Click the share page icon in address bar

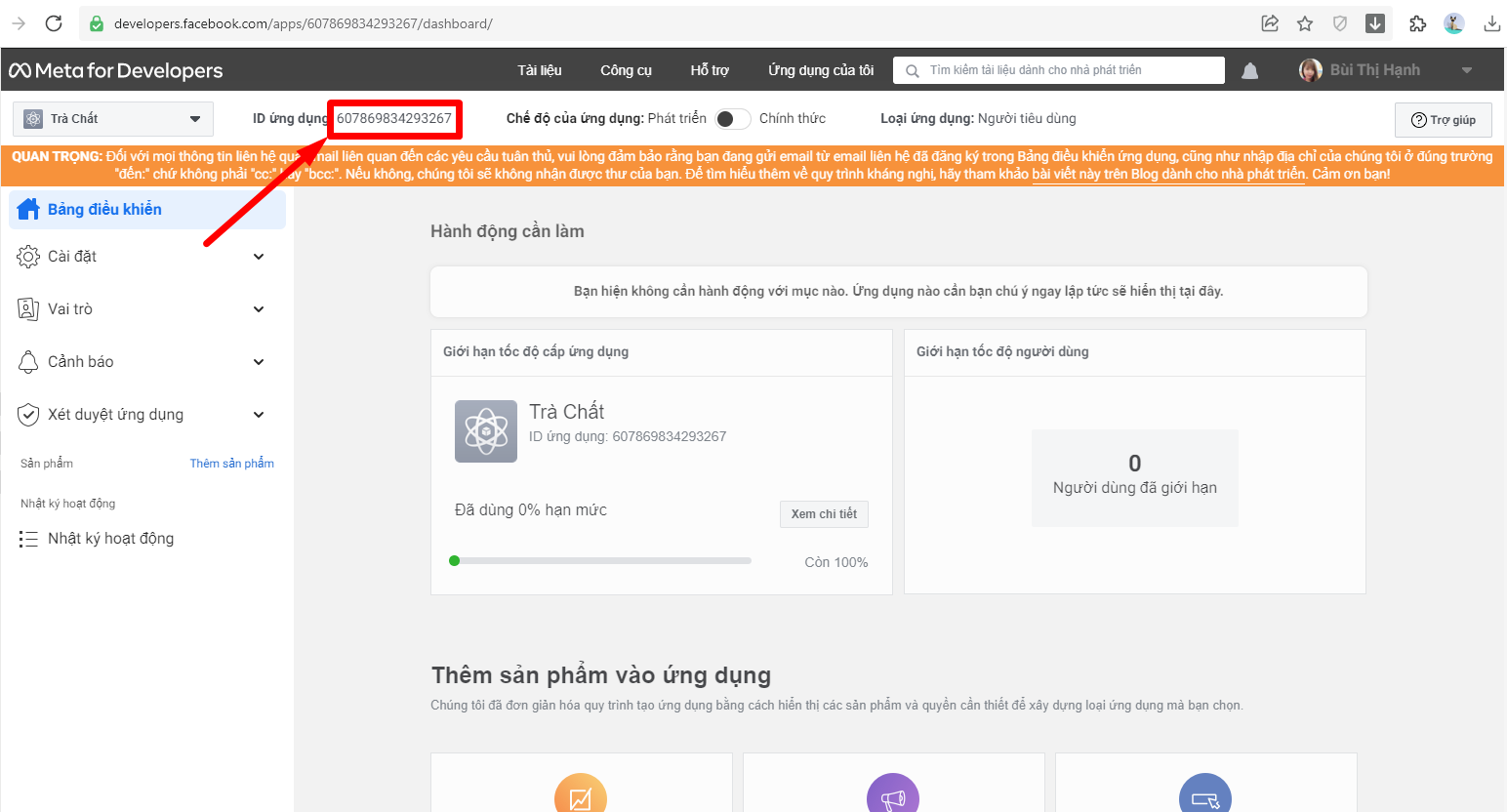1270,23
